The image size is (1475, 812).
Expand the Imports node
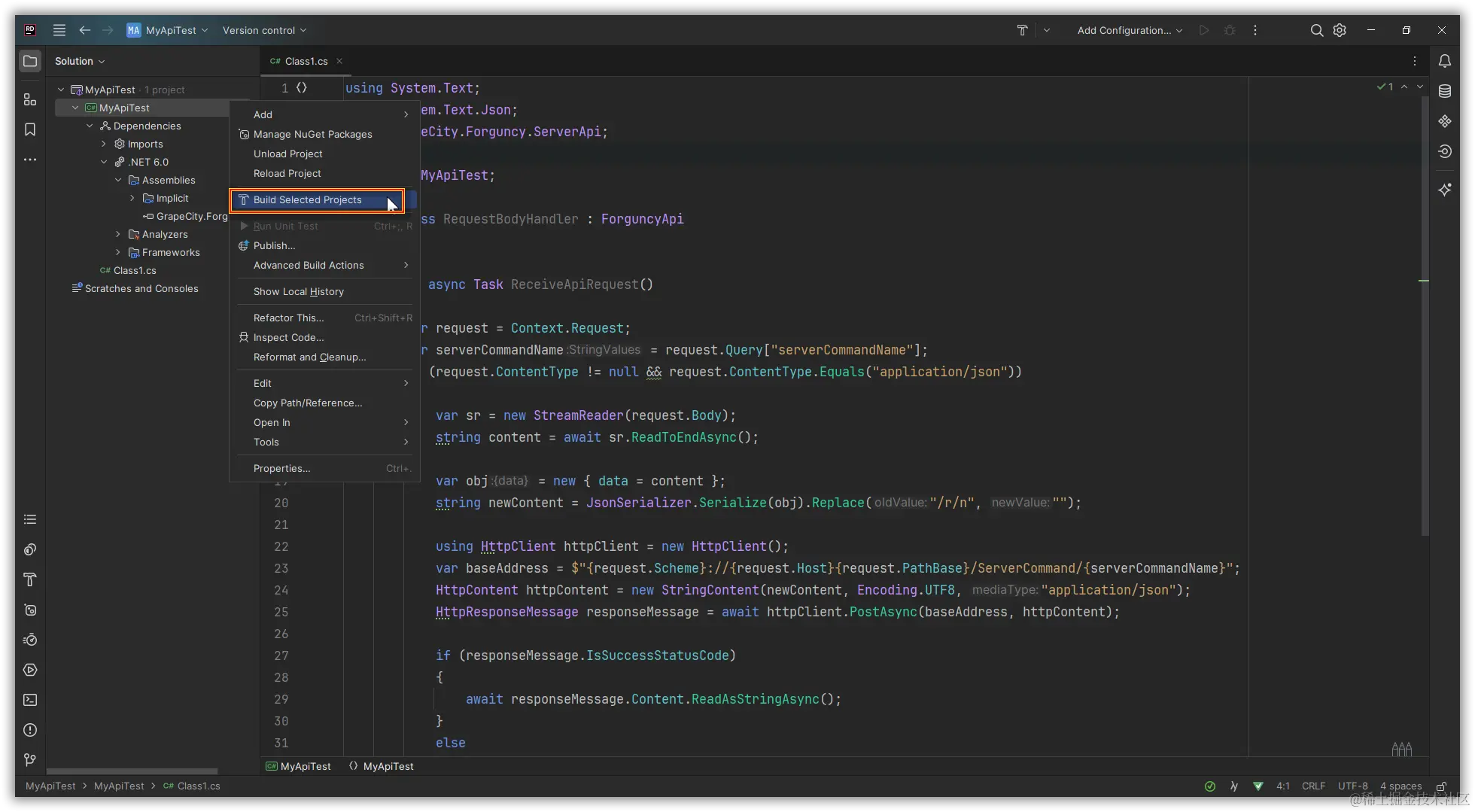104,144
